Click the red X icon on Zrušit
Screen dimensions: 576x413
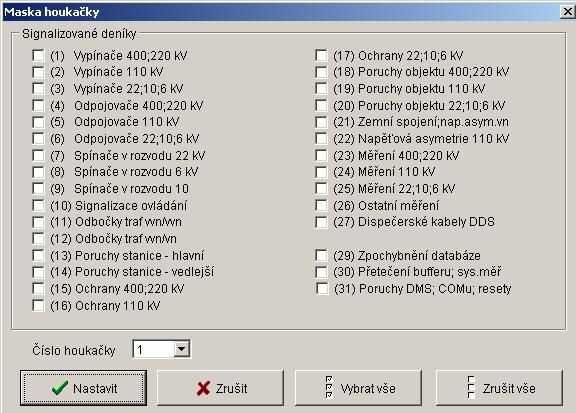tap(204, 388)
